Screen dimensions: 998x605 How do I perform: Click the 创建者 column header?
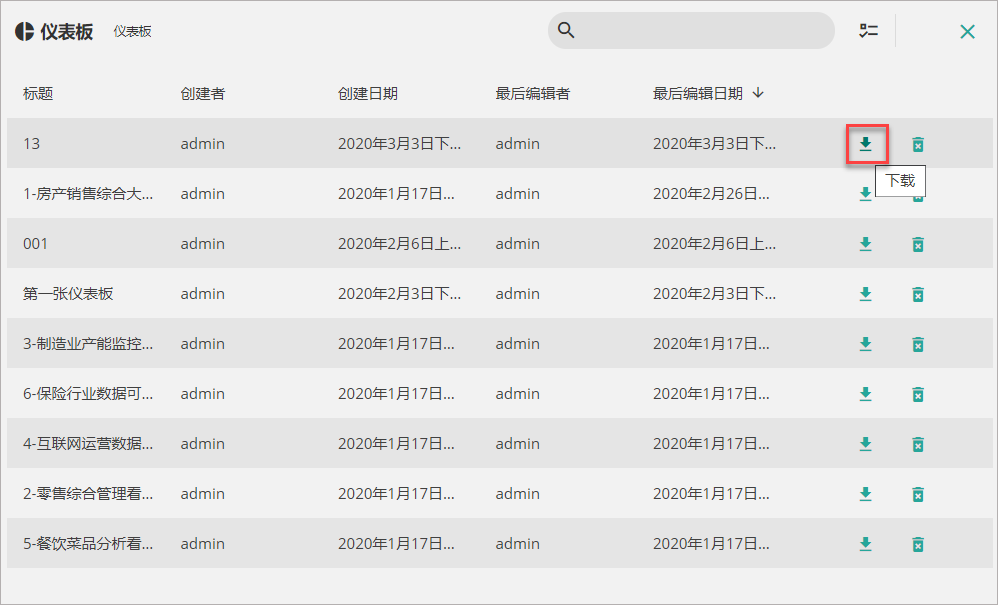point(202,94)
